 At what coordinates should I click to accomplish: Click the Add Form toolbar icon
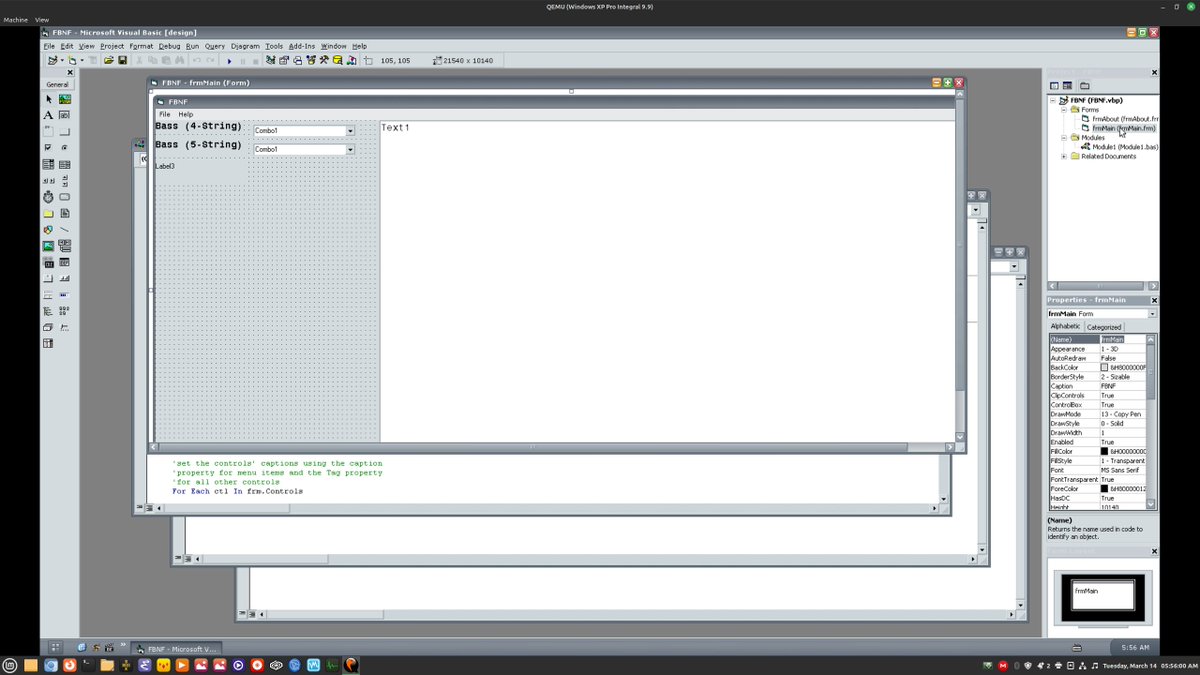pyautogui.click(x=73, y=61)
